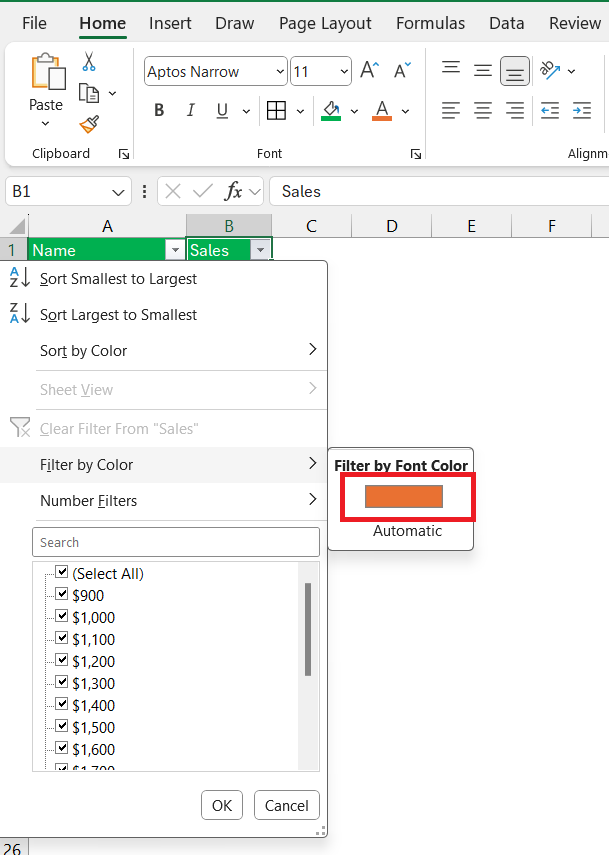Increase font size with the larger A icon
The width and height of the screenshot is (609, 855).
tap(370, 70)
